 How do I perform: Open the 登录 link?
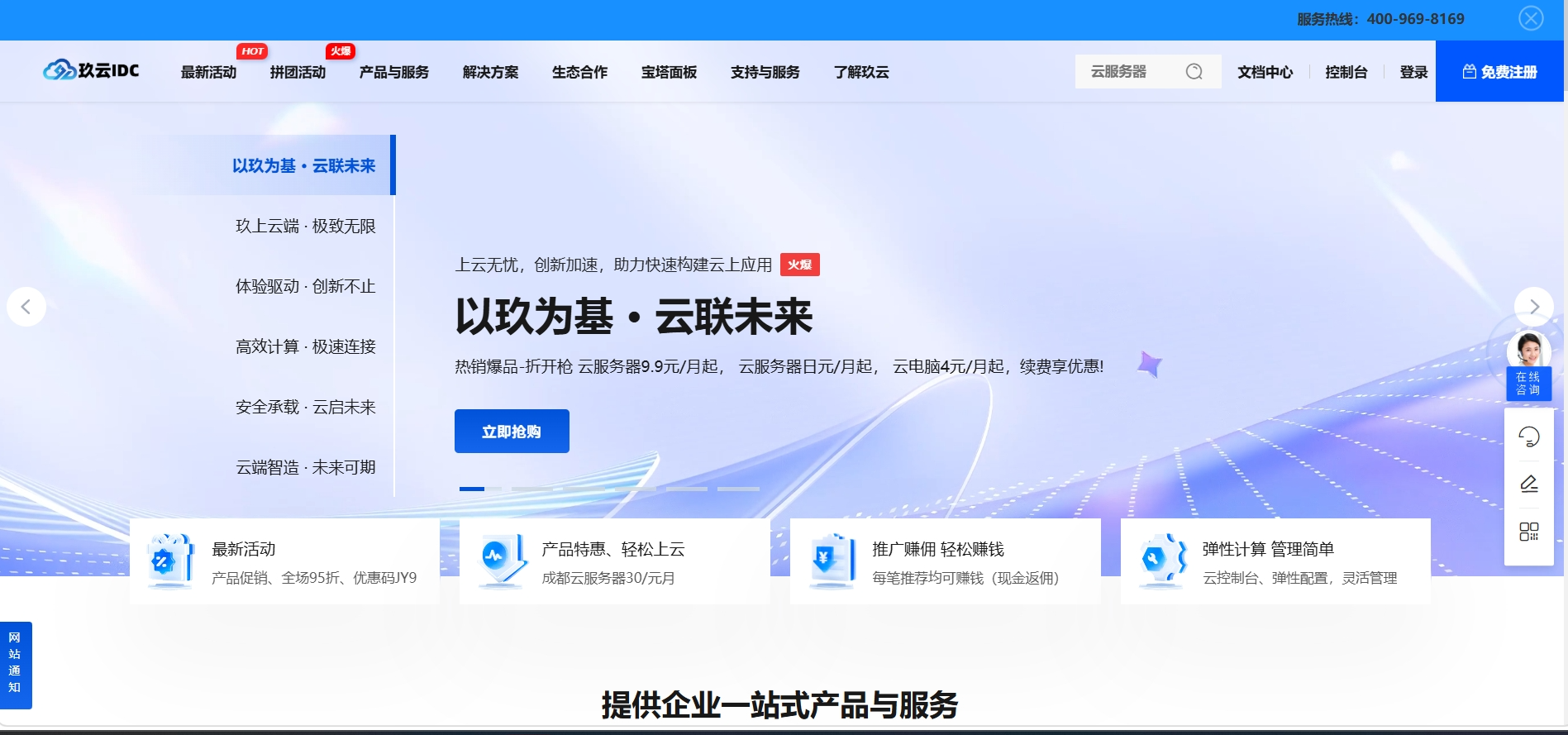tap(1413, 73)
